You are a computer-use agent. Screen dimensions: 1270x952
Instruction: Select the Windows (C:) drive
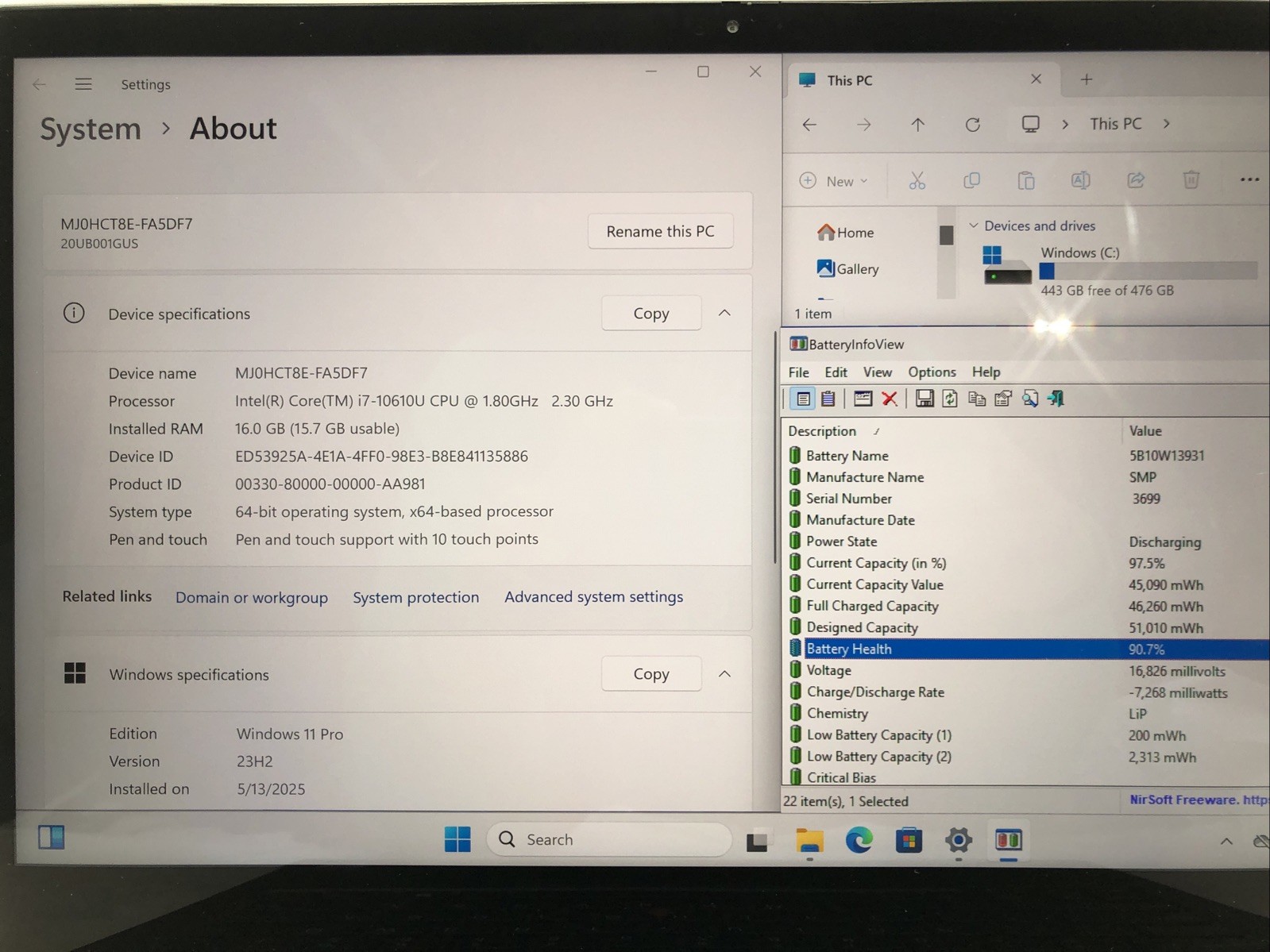click(1120, 272)
